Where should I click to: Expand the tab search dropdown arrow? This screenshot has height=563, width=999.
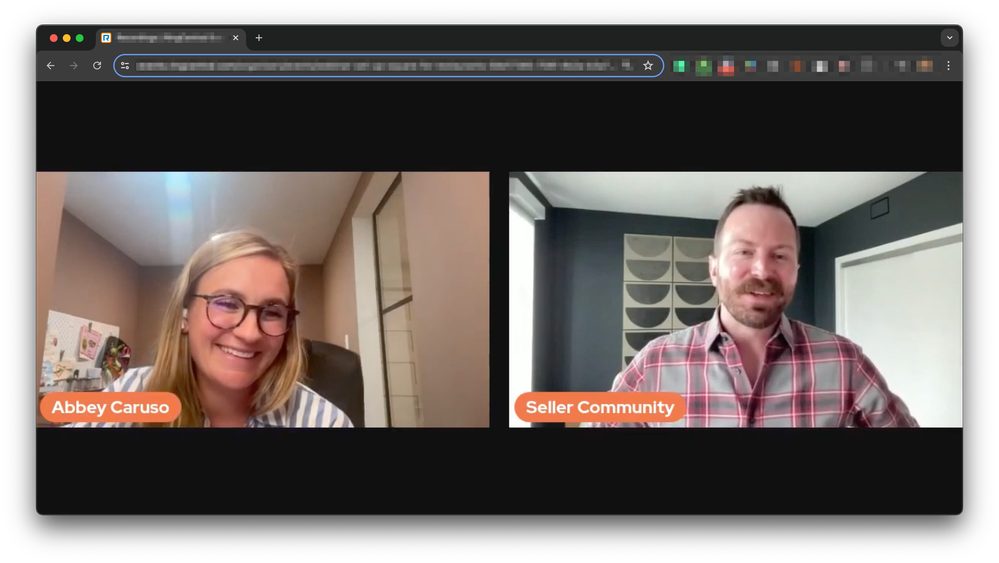pyautogui.click(x=949, y=38)
